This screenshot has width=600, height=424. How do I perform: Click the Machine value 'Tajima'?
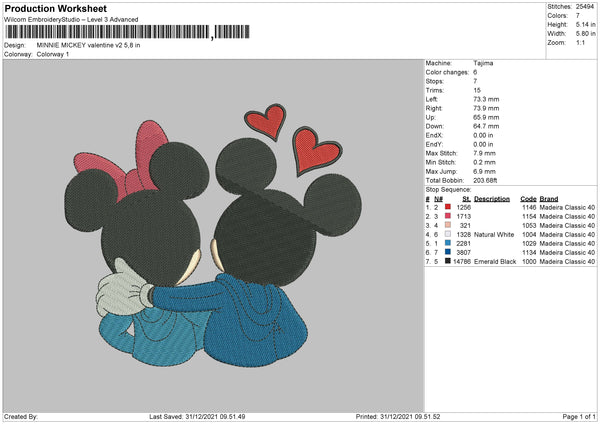[483, 63]
